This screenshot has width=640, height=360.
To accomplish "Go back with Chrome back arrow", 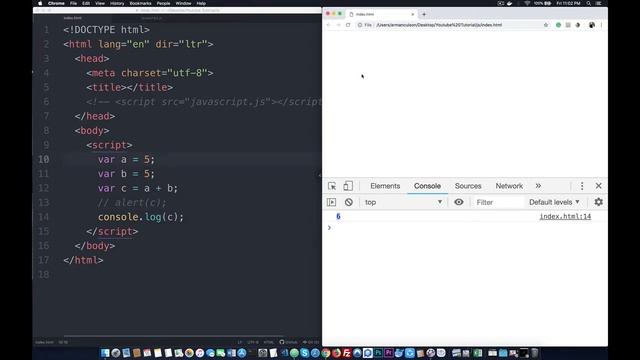I will 329,25.
